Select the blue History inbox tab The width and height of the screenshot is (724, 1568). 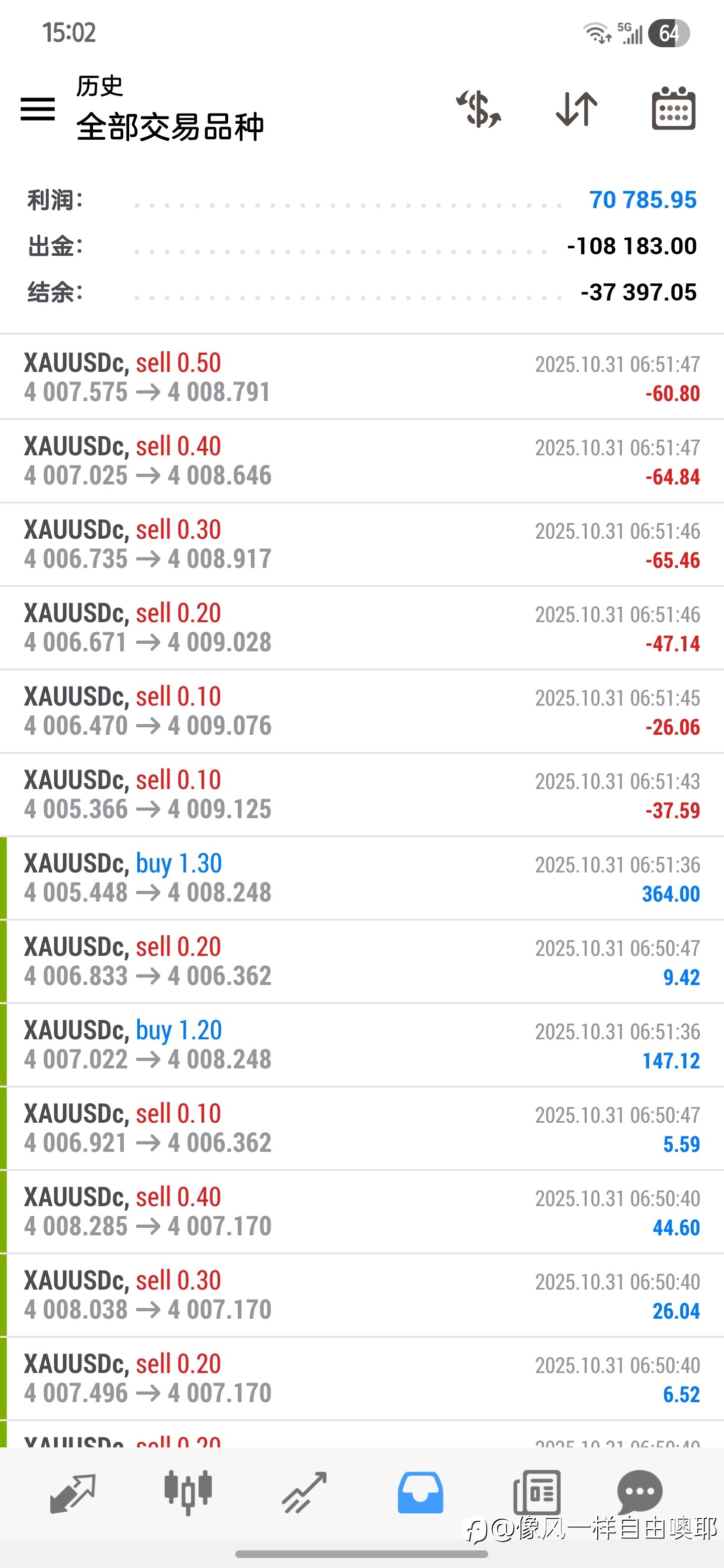click(420, 1493)
